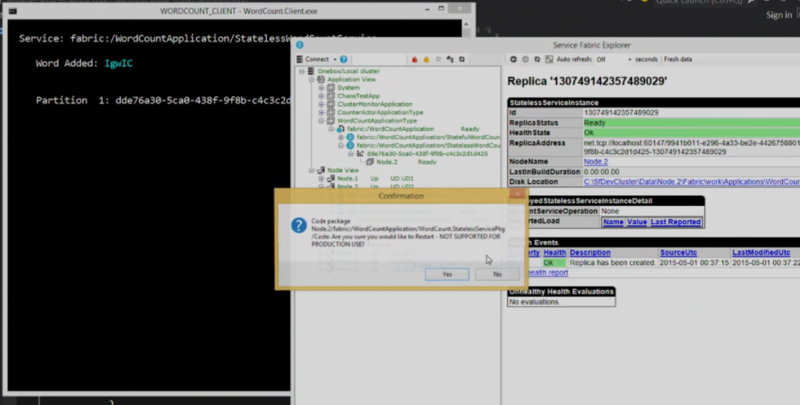Screen dimensions: 800x405
Task: Choose No in the Confirmation dialog
Action: pyautogui.click(x=497, y=274)
